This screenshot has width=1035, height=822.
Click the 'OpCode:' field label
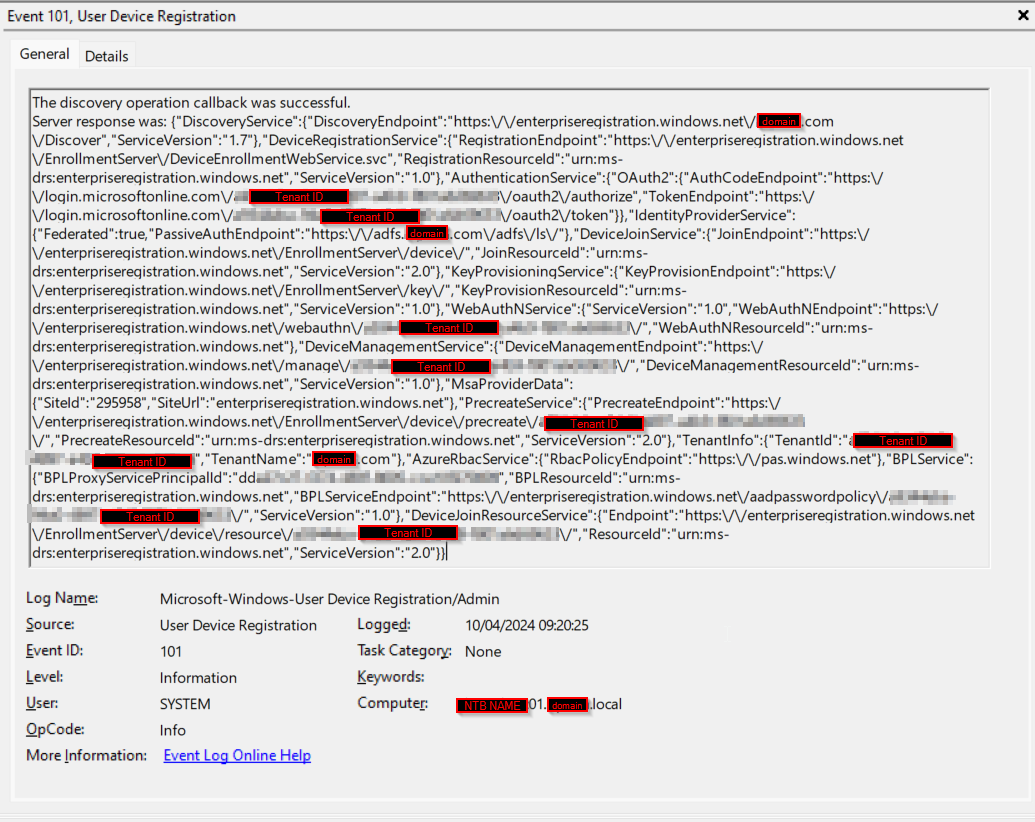point(55,730)
